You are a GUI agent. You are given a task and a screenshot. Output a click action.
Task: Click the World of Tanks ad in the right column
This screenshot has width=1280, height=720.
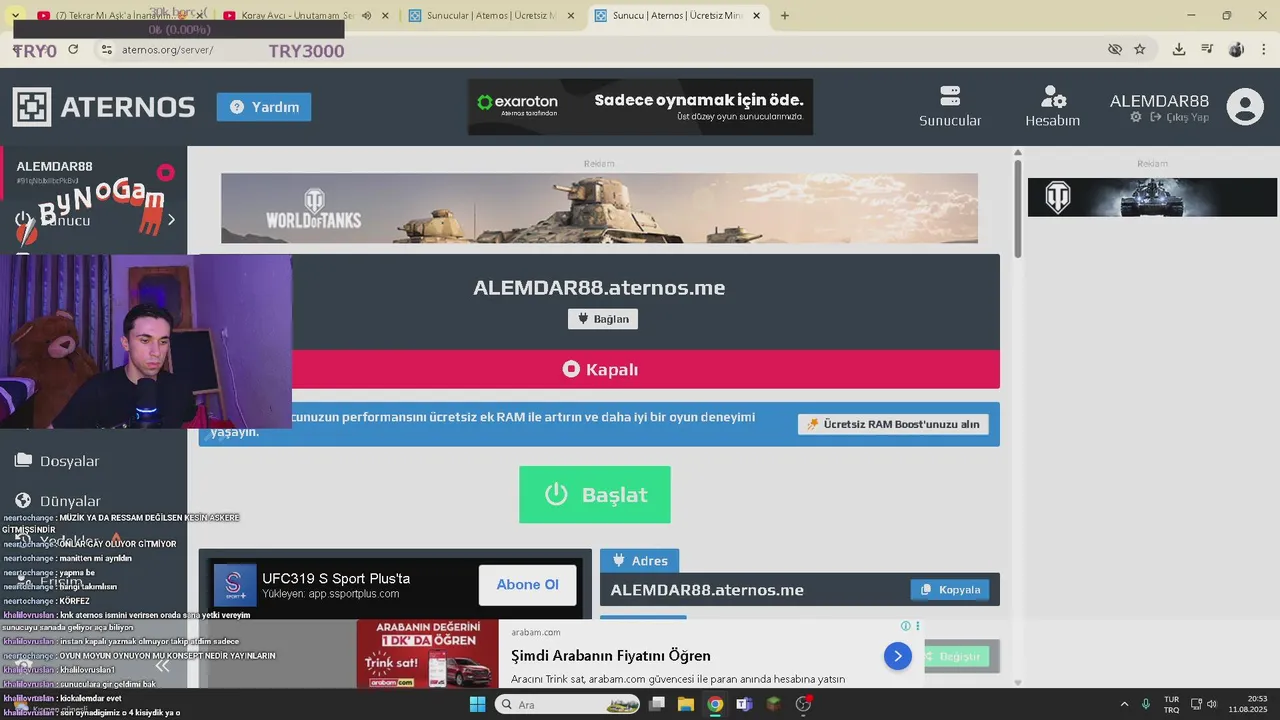(x=1152, y=197)
